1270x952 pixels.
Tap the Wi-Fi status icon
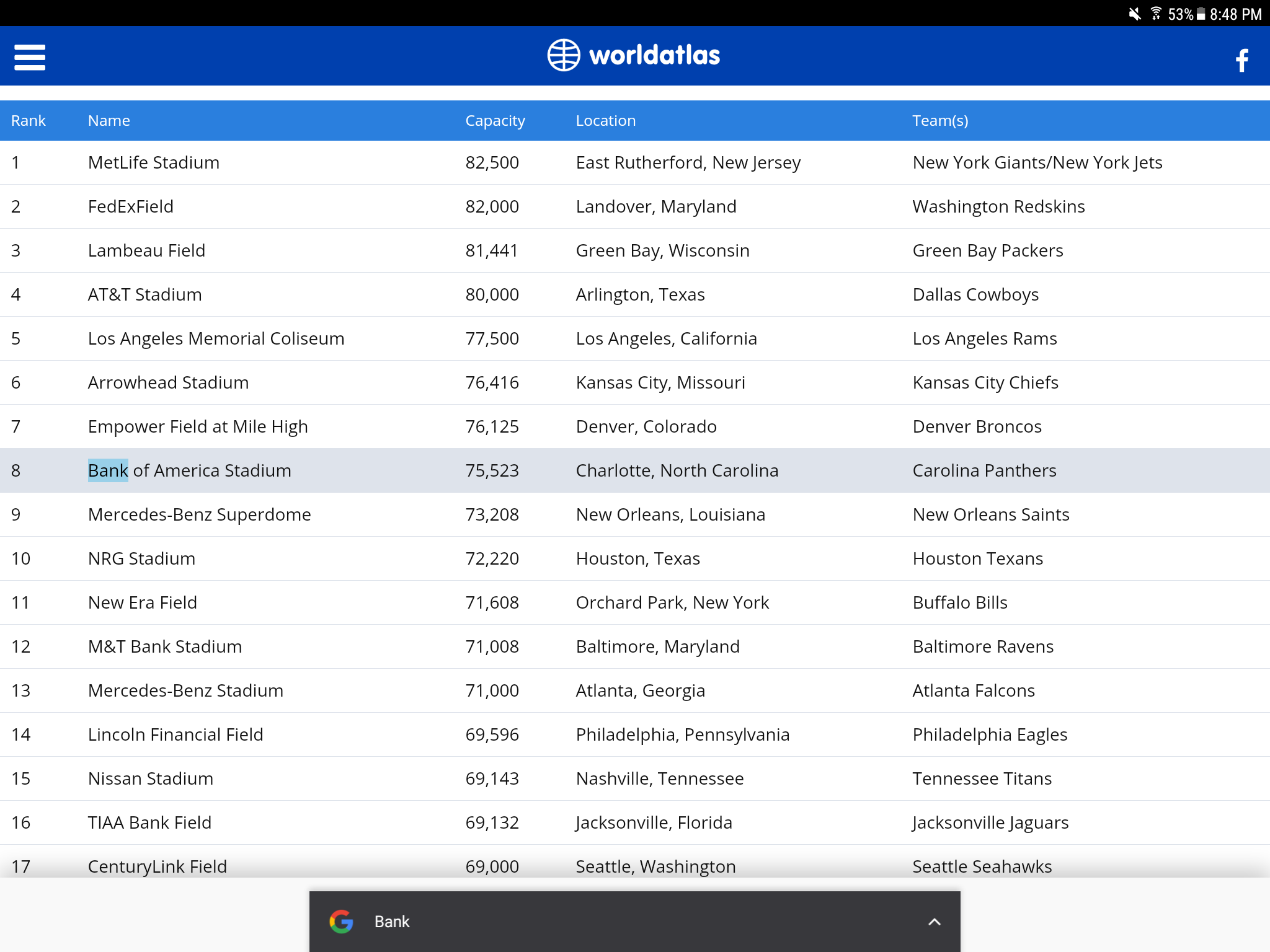1156,14
